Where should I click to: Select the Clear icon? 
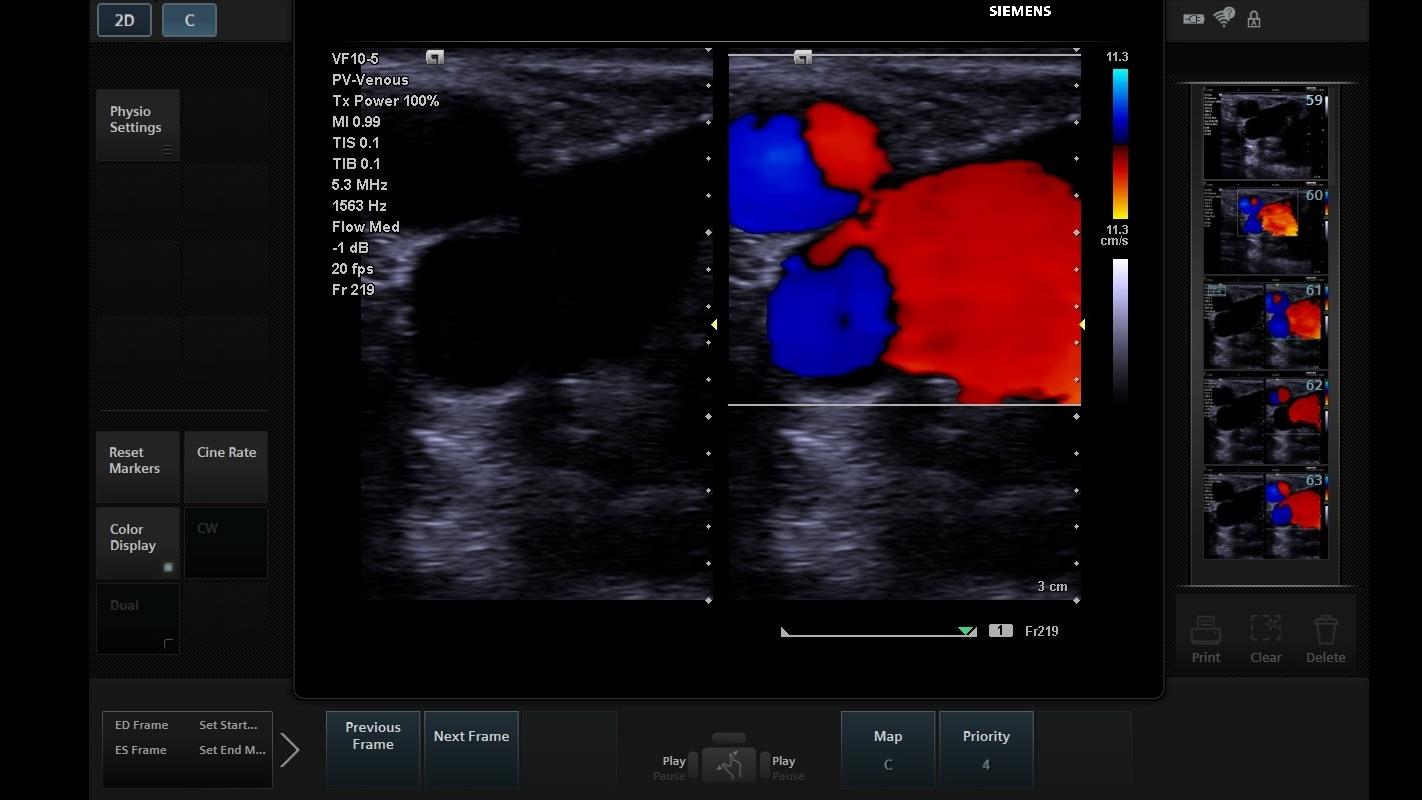(x=1265, y=631)
